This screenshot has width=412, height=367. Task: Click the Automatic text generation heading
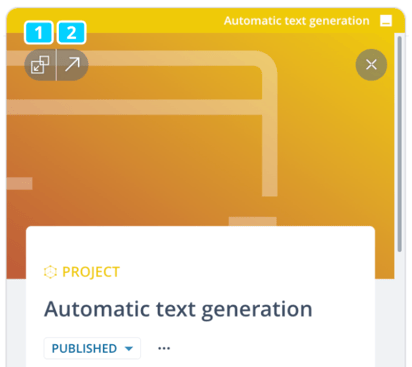coord(178,309)
